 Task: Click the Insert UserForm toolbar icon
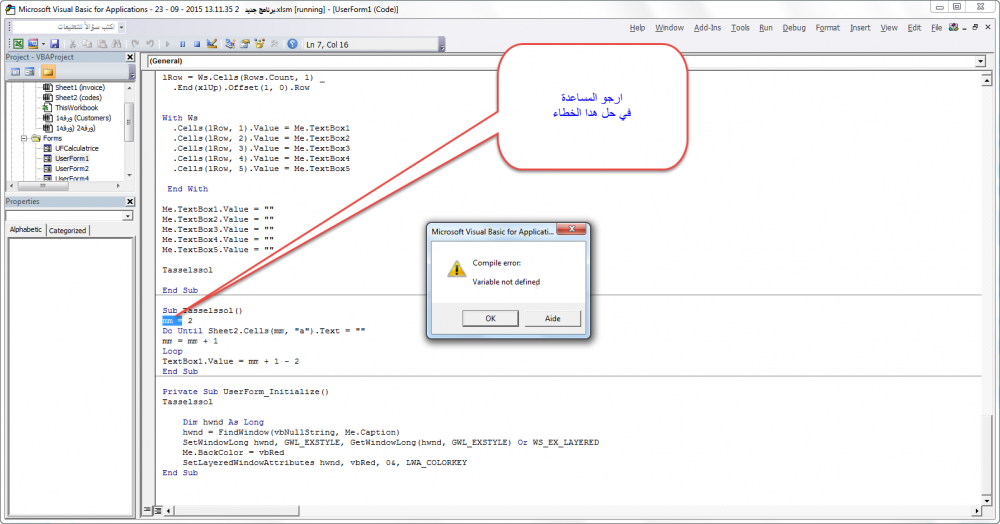tap(33, 44)
